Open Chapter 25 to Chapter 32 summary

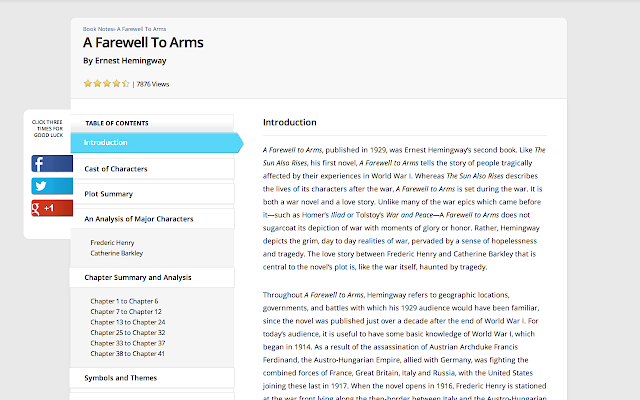tap(128, 333)
